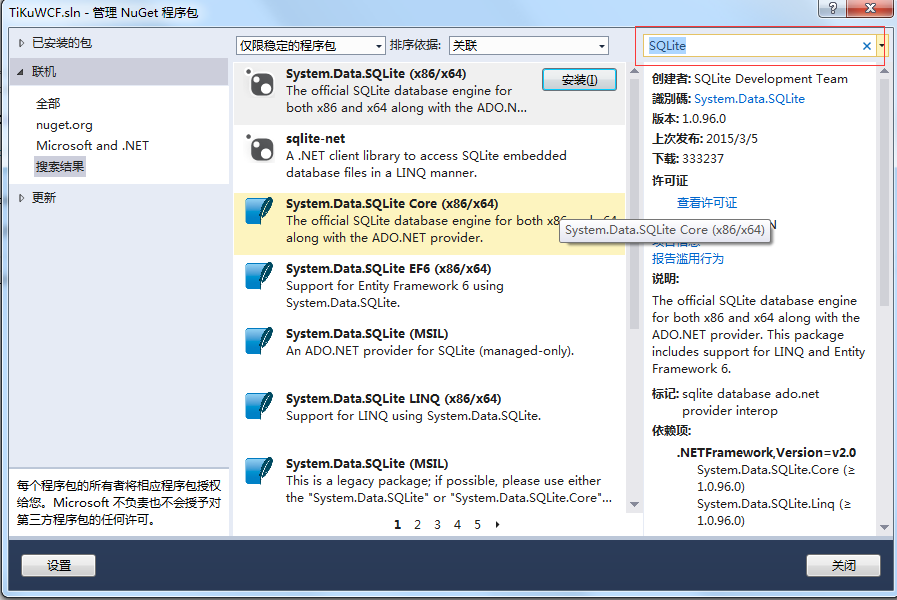Image resolution: width=897 pixels, height=600 pixels.
Task: Select the 搜索结果 item
Action: point(59,166)
